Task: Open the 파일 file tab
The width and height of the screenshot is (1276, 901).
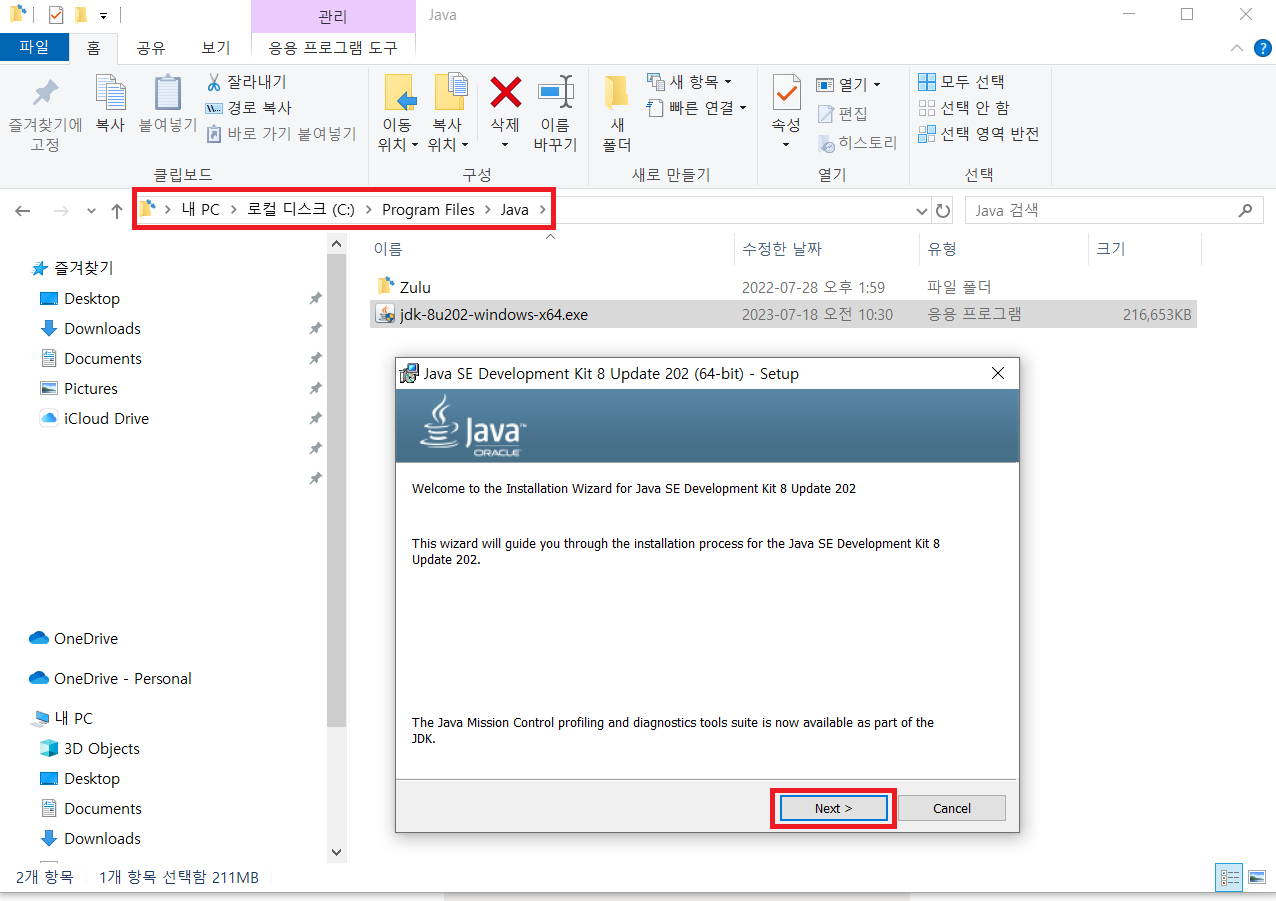Action: coord(34,47)
